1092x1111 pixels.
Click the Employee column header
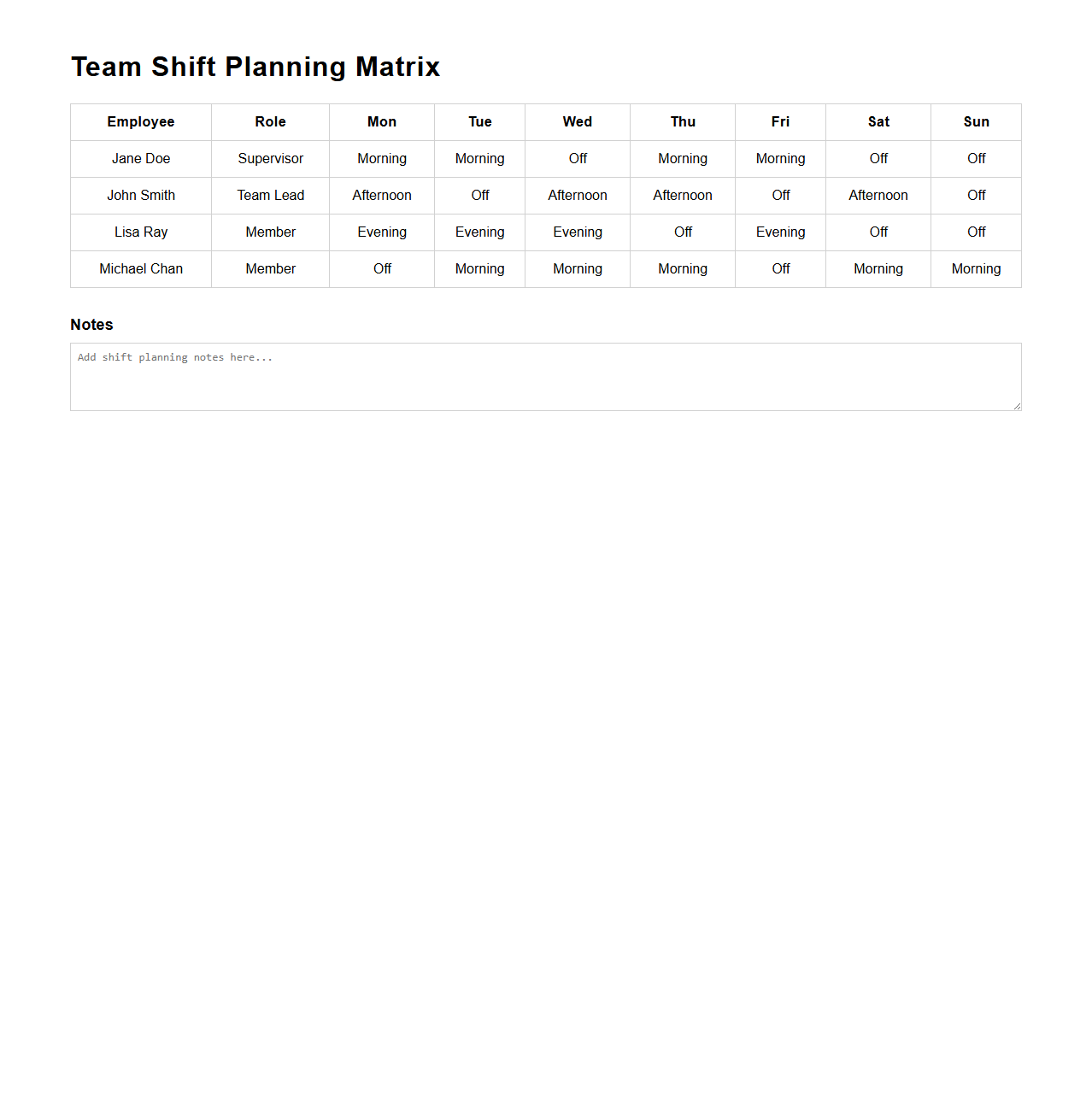click(x=140, y=122)
